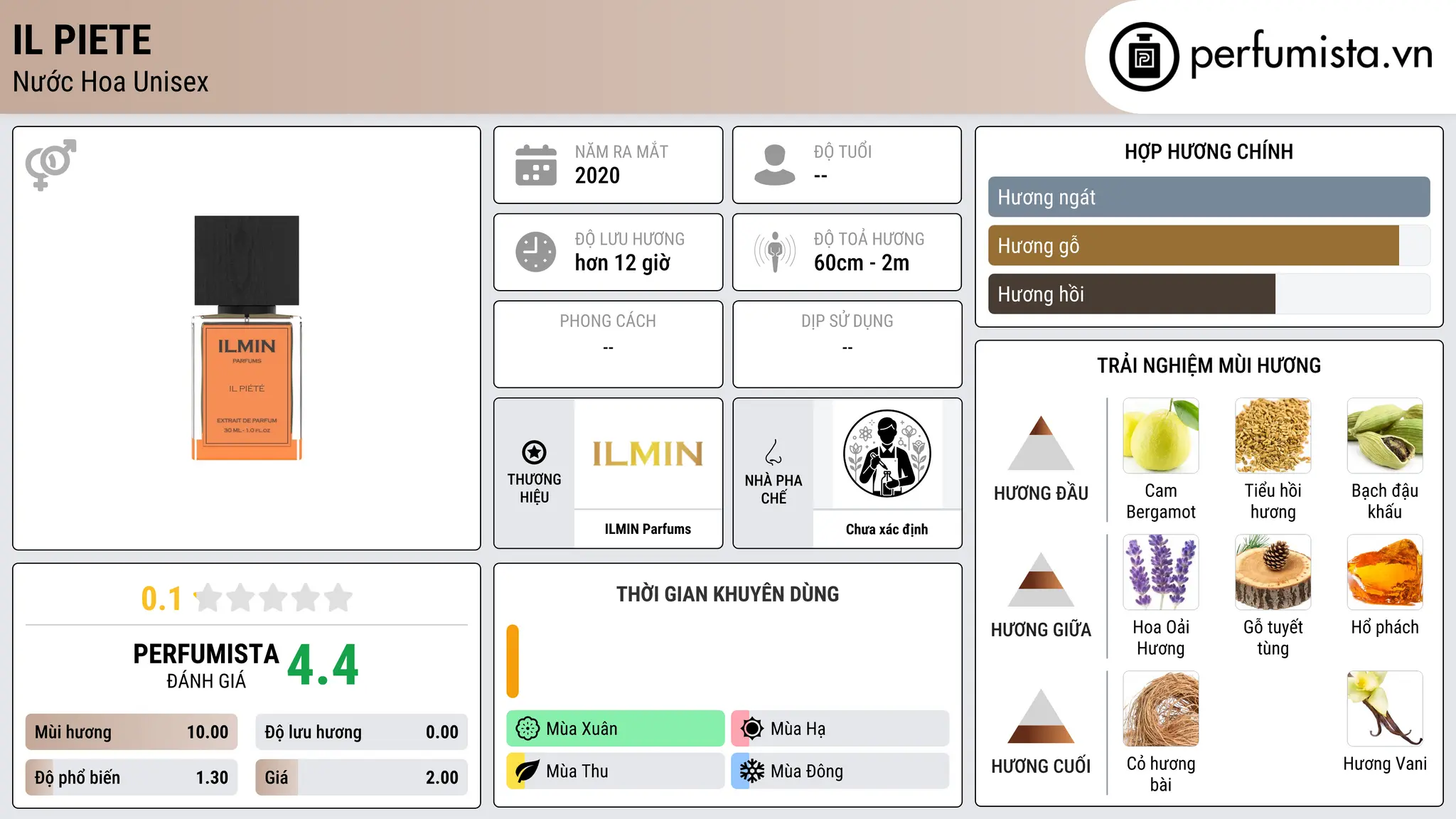The width and height of the screenshot is (1456, 819).
Task: Click the Độ lưu hương 0.00 score bar
Action: pos(361,732)
